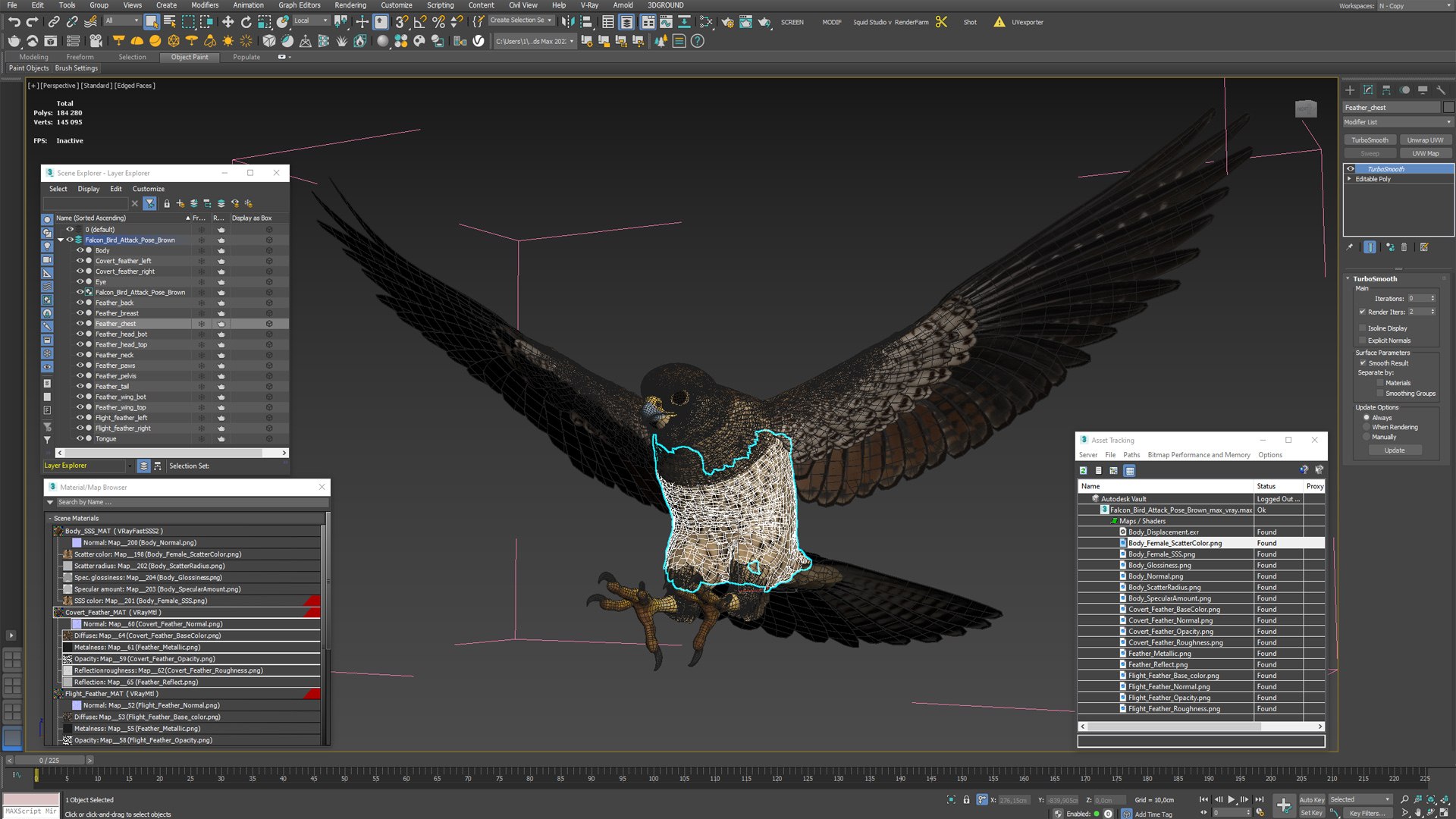Click Refresh icon in Asset Tracking toolbar

[x=1084, y=471]
